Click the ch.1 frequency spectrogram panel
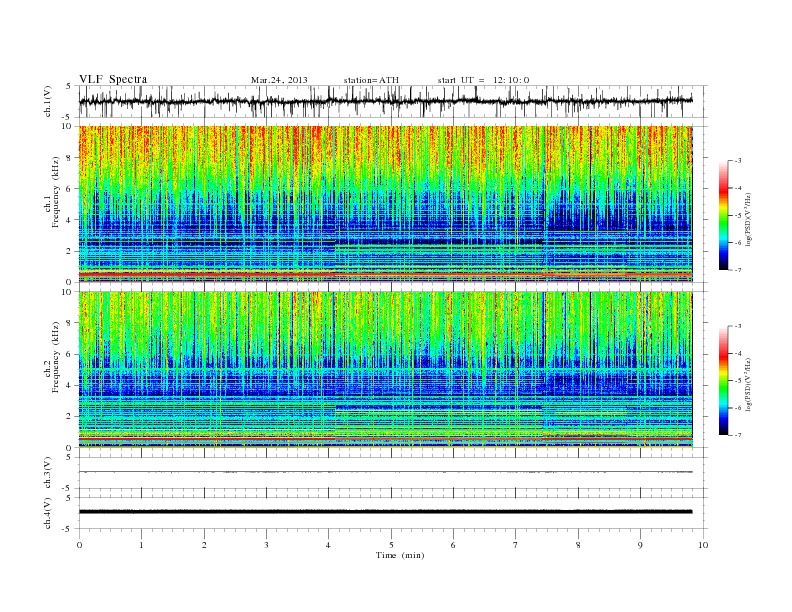Viewport: 792px width, 612px height. click(x=385, y=204)
